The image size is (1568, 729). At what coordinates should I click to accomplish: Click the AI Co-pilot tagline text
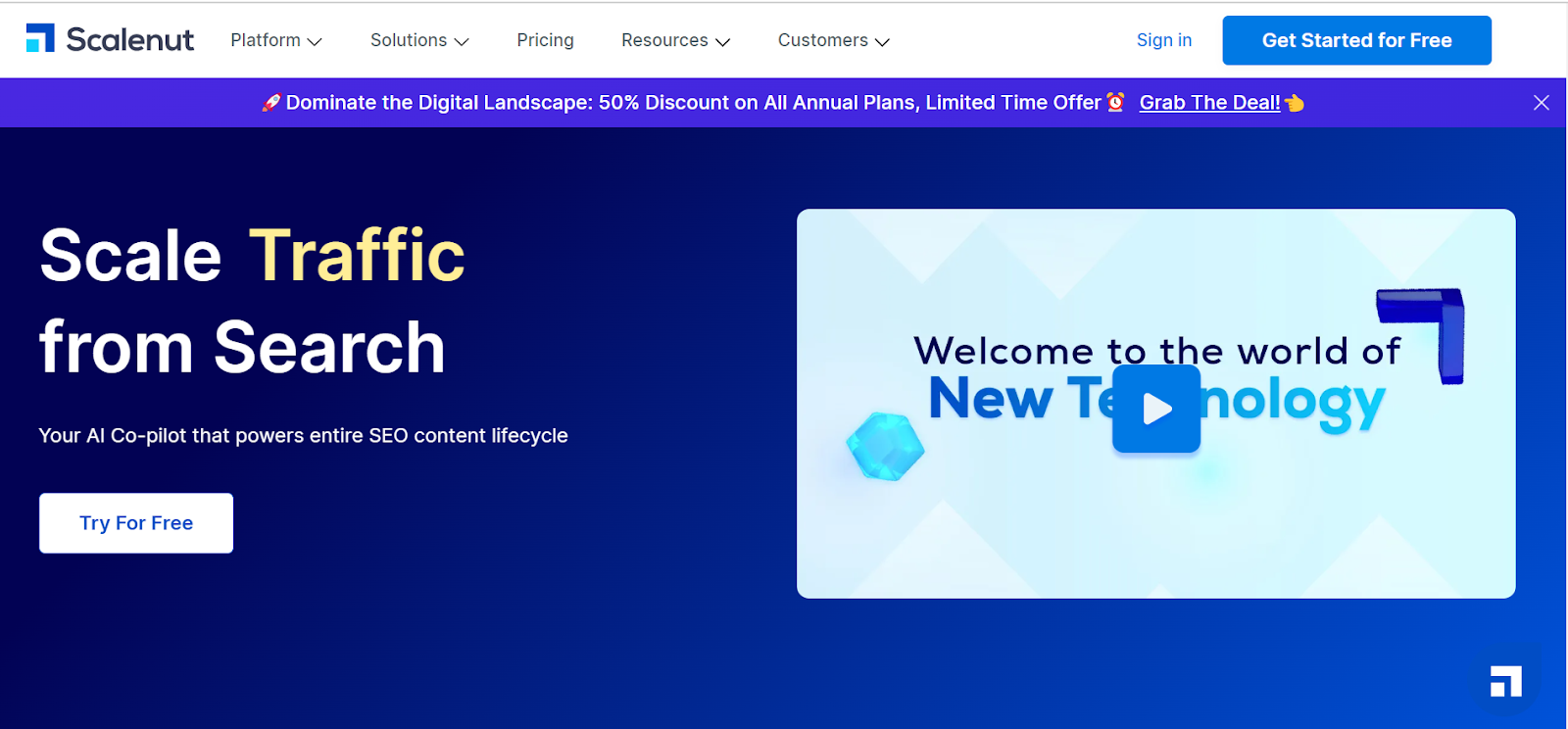tap(303, 435)
